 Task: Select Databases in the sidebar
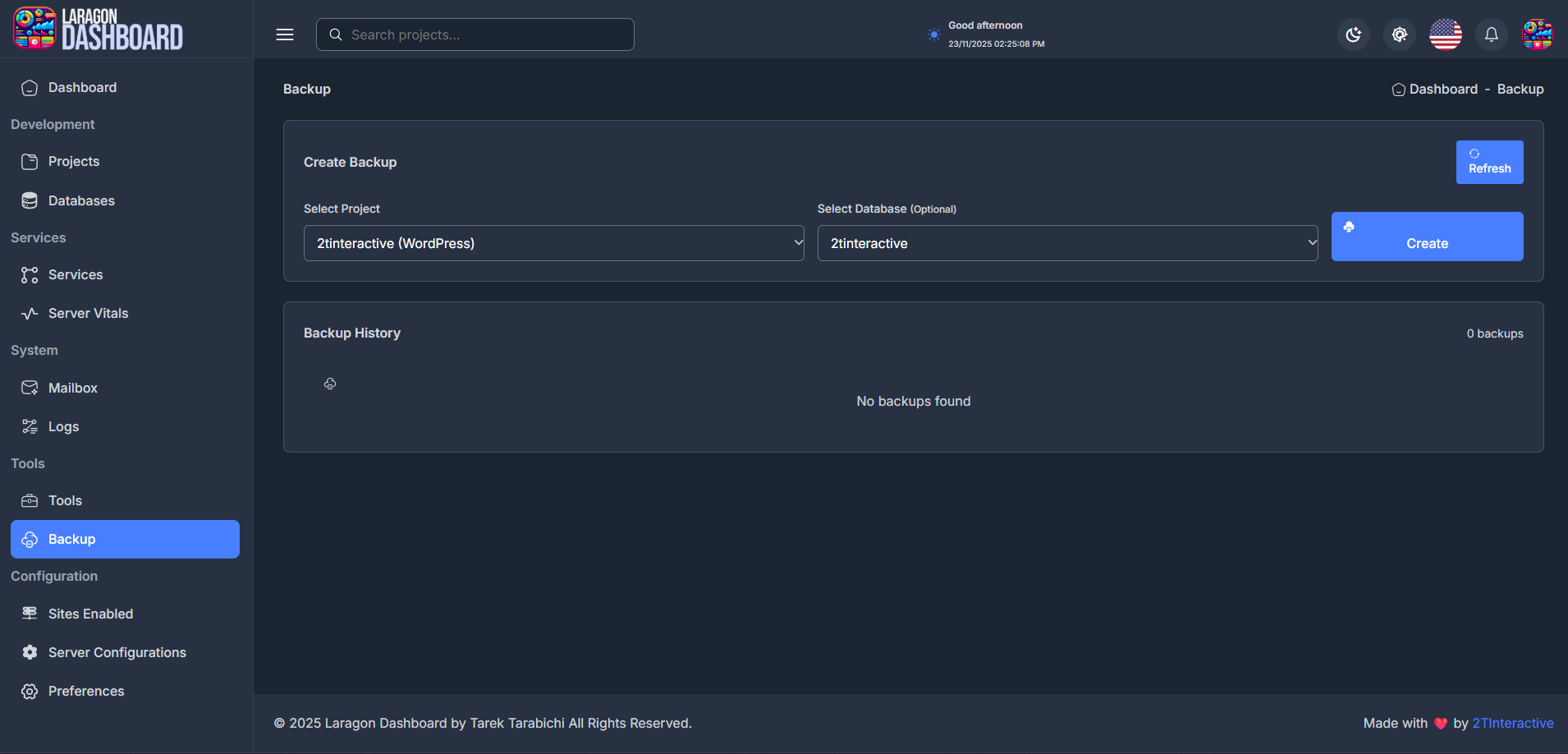click(x=81, y=200)
